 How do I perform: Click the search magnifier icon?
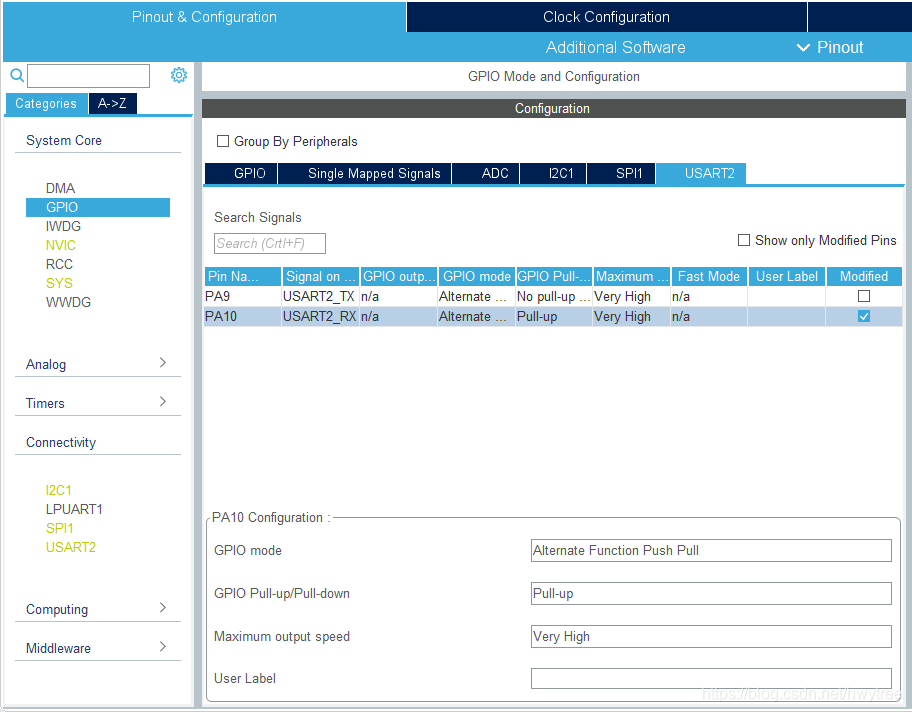pyautogui.click(x=17, y=75)
